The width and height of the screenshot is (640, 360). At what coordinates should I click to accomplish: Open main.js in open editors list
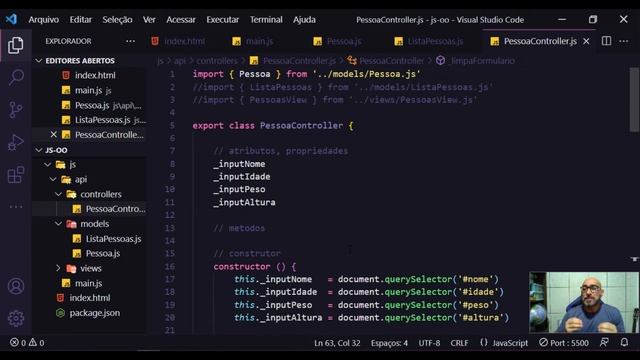pos(89,90)
